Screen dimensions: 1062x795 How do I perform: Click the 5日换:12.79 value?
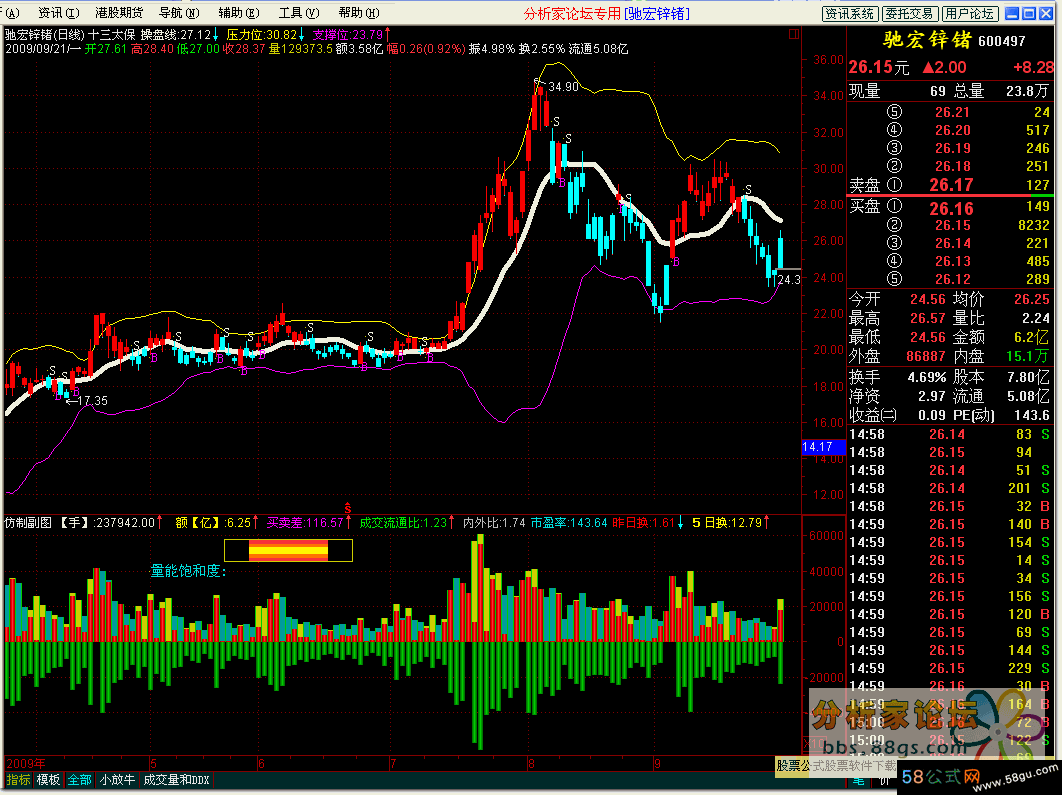click(x=731, y=523)
